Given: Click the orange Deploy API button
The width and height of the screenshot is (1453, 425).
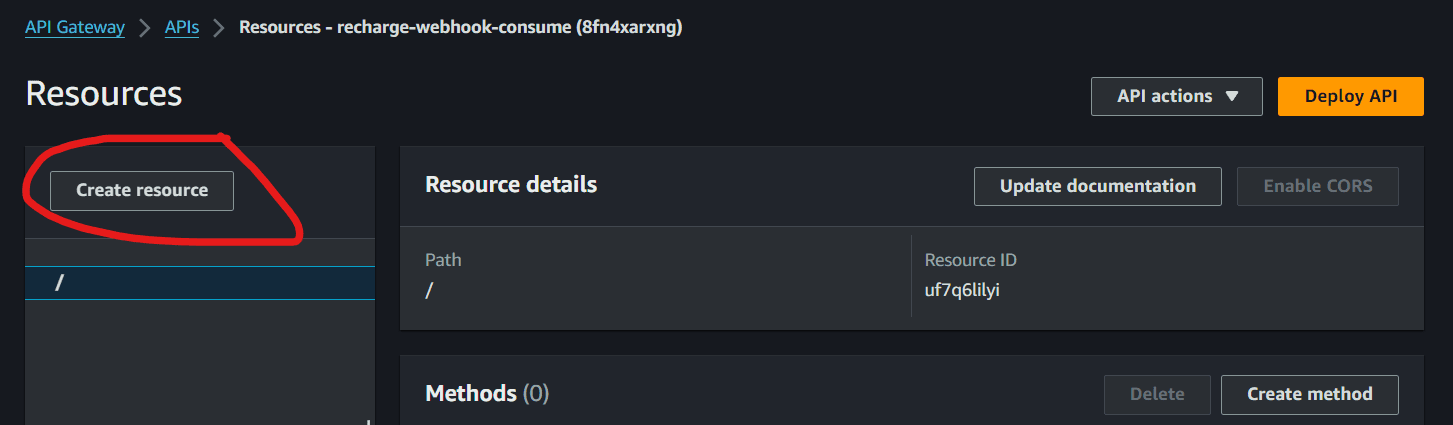Looking at the screenshot, I should pyautogui.click(x=1351, y=96).
